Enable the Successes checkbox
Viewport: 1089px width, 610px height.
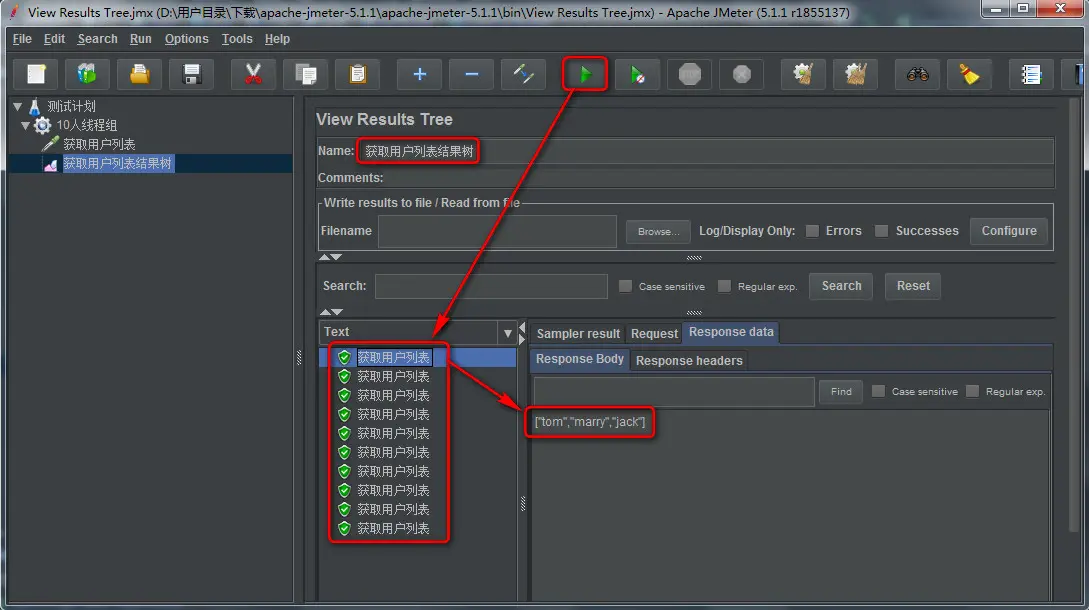point(881,231)
